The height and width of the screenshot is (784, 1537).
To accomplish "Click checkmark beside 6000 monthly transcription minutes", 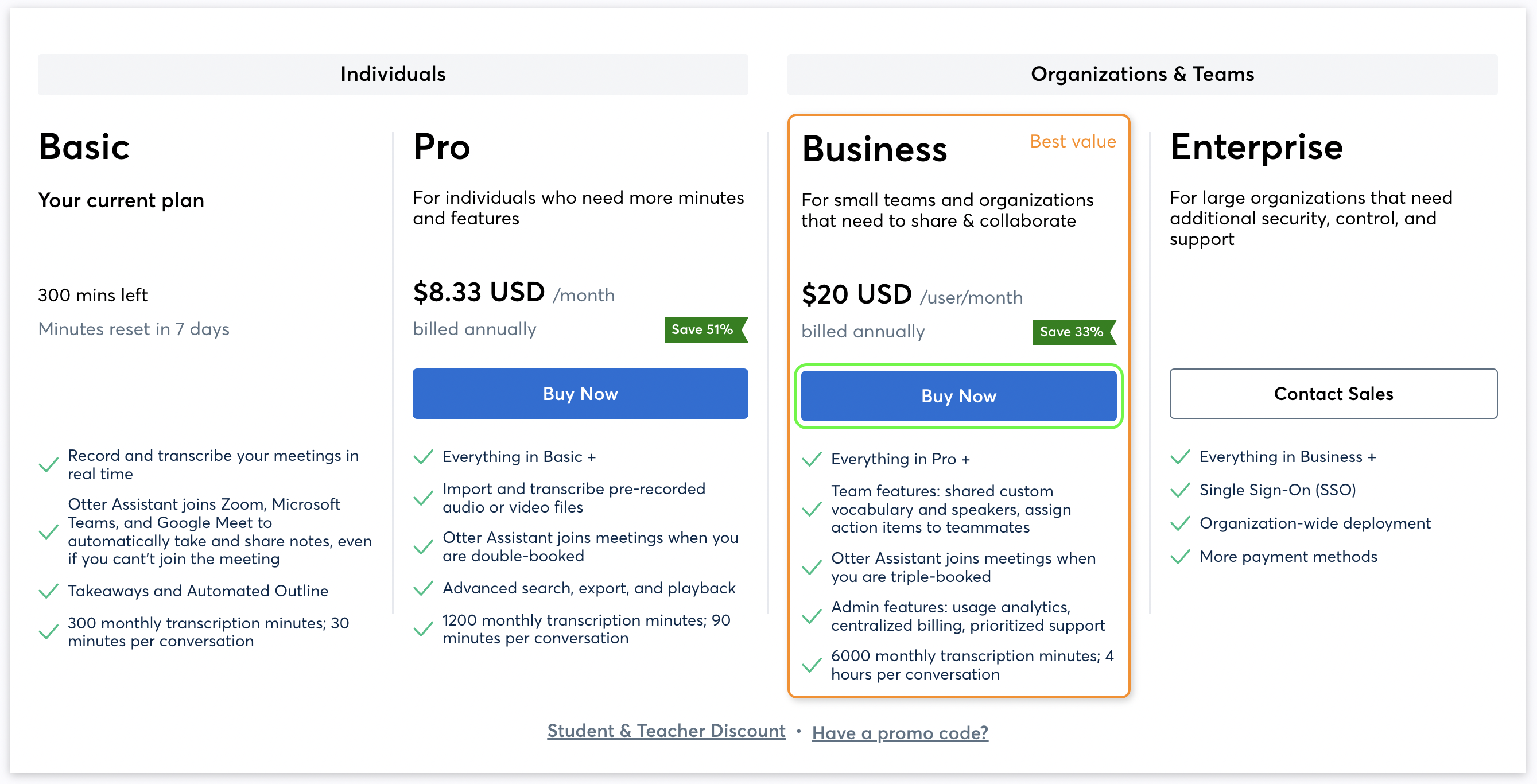I will point(812,665).
